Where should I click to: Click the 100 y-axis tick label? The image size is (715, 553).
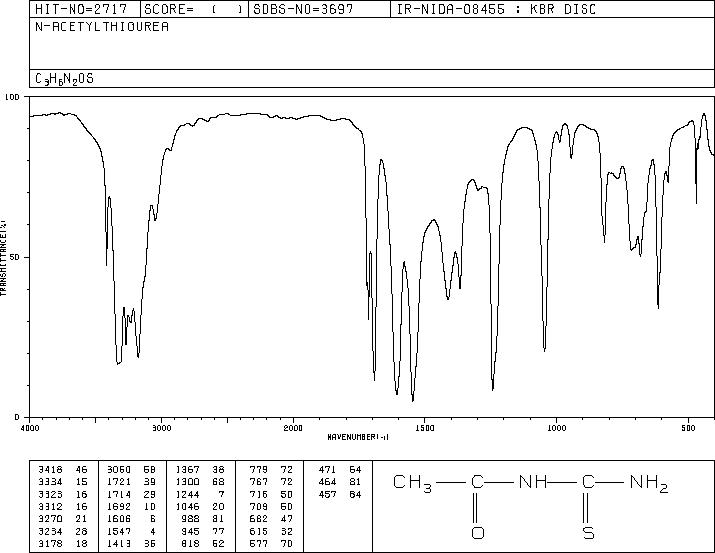[x=12, y=97]
